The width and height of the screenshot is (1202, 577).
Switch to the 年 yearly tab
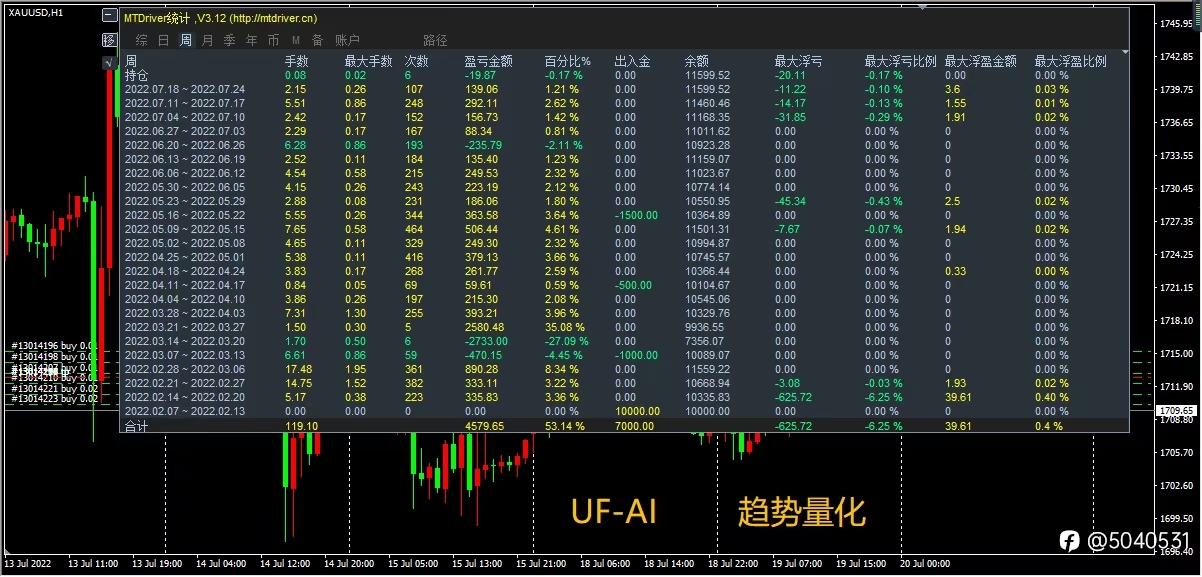click(x=251, y=40)
